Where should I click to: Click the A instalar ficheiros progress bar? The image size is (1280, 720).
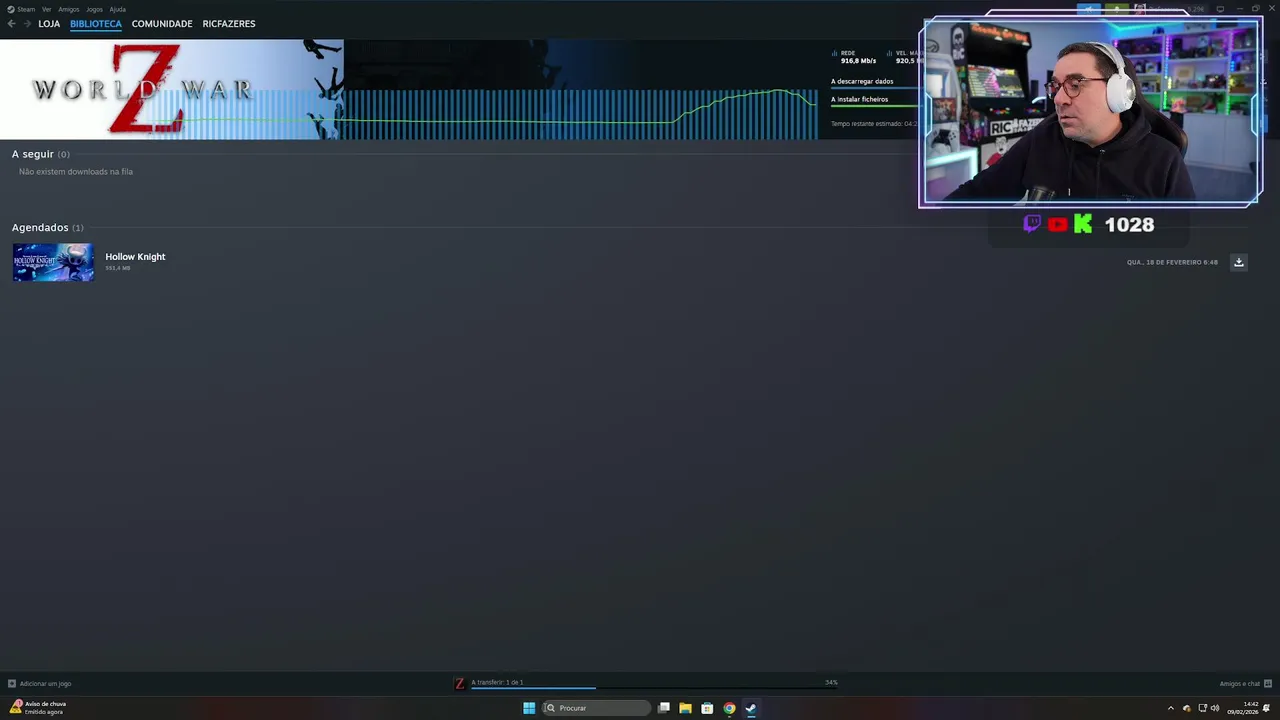(x=874, y=106)
